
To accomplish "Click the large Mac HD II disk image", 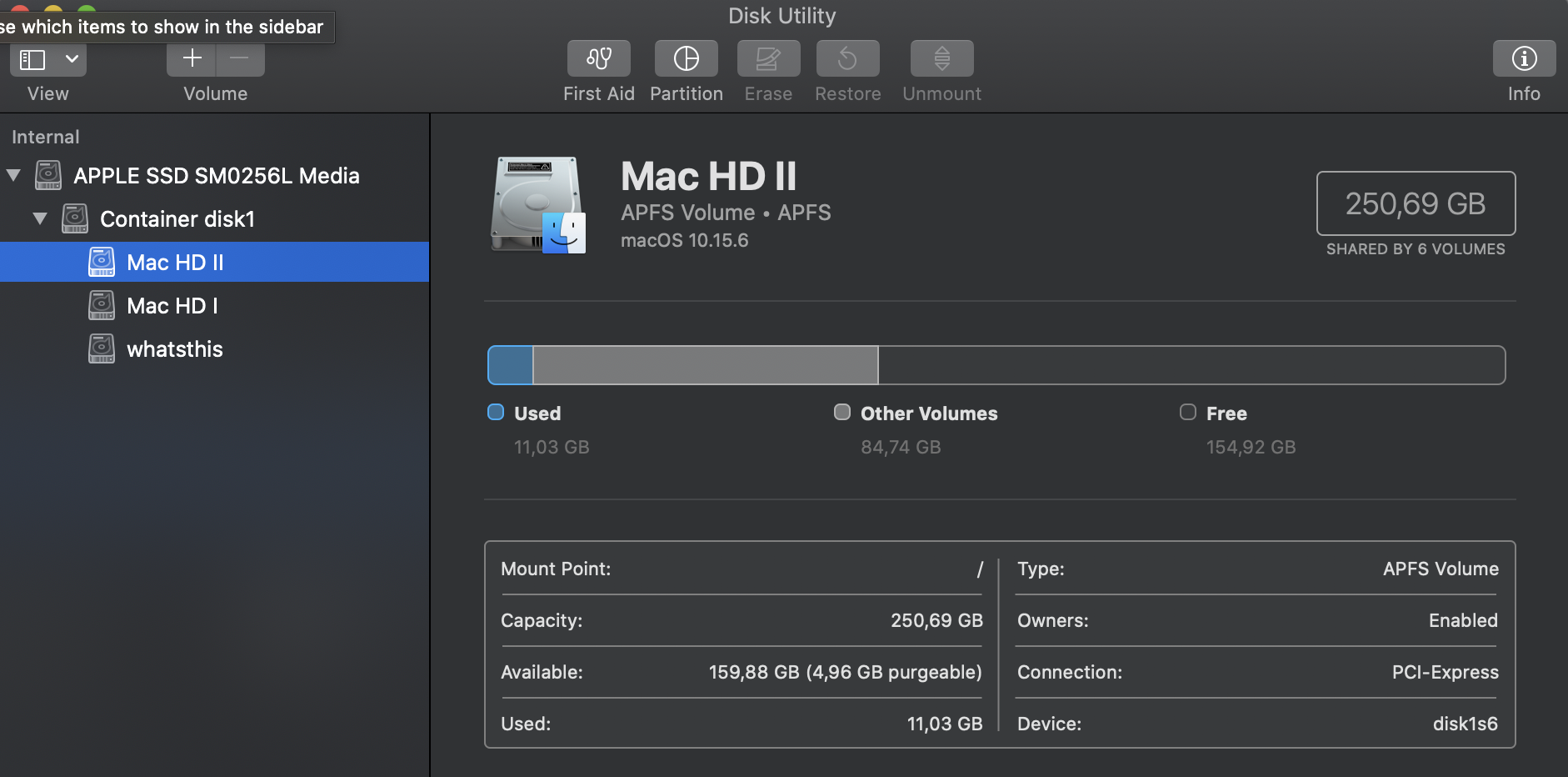I will pyautogui.click(x=537, y=205).
